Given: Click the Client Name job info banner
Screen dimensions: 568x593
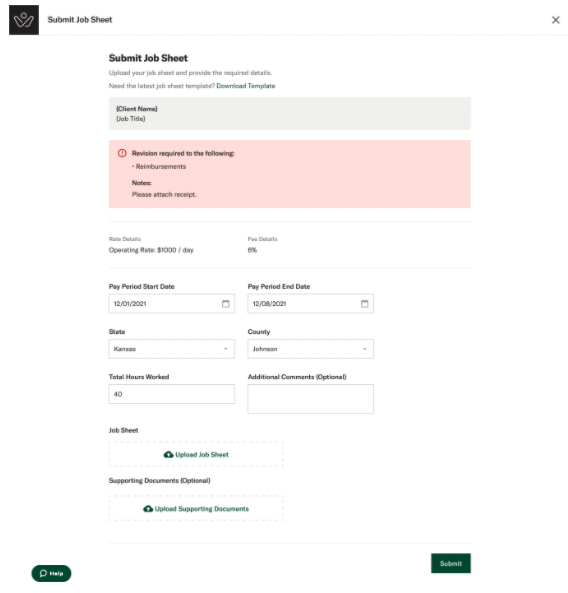Looking at the screenshot, I should [290, 113].
